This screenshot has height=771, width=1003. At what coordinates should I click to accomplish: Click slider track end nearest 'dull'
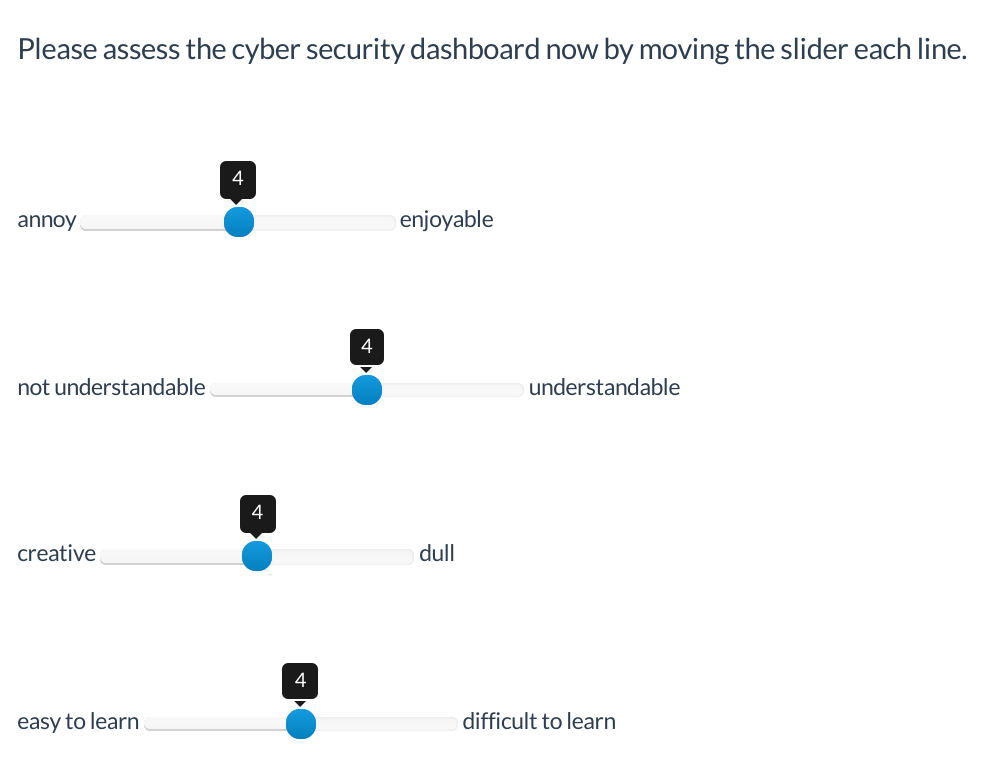pos(407,556)
